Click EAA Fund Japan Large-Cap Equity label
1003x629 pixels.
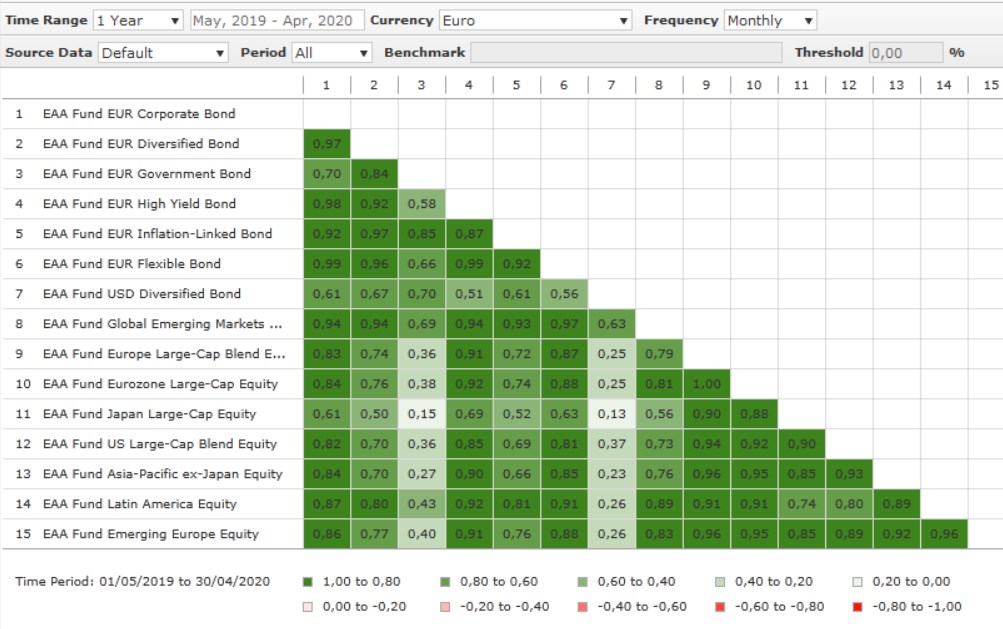pyautogui.click(x=149, y=414)
